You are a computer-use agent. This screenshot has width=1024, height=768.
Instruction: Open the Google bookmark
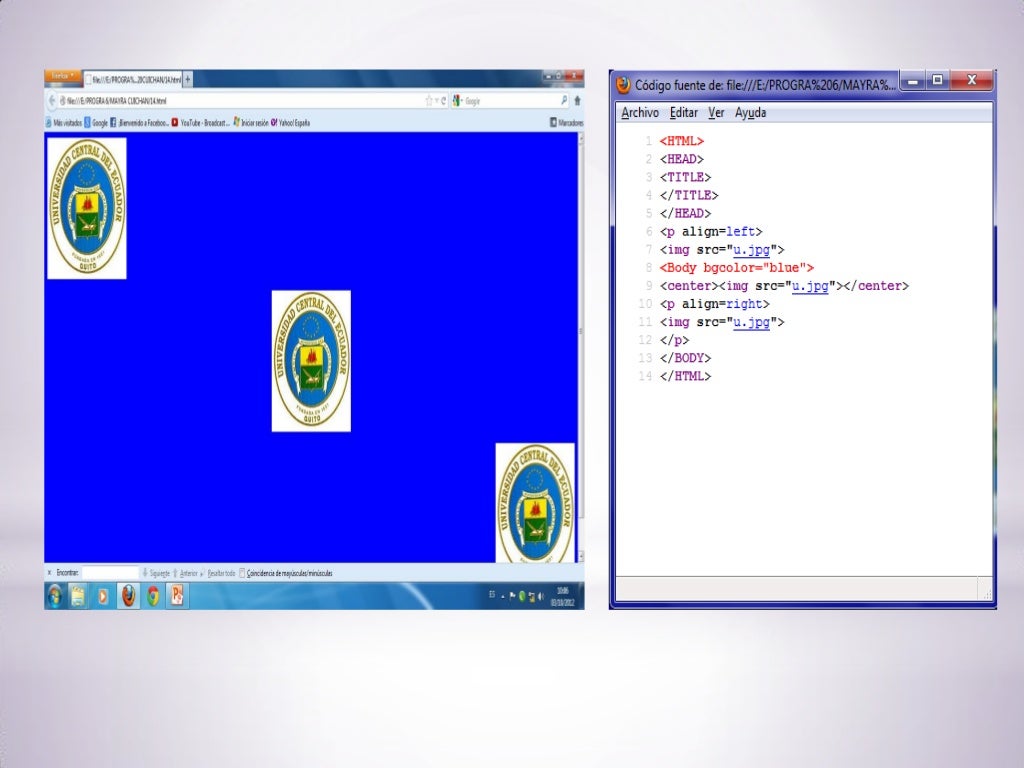[96, 122]
